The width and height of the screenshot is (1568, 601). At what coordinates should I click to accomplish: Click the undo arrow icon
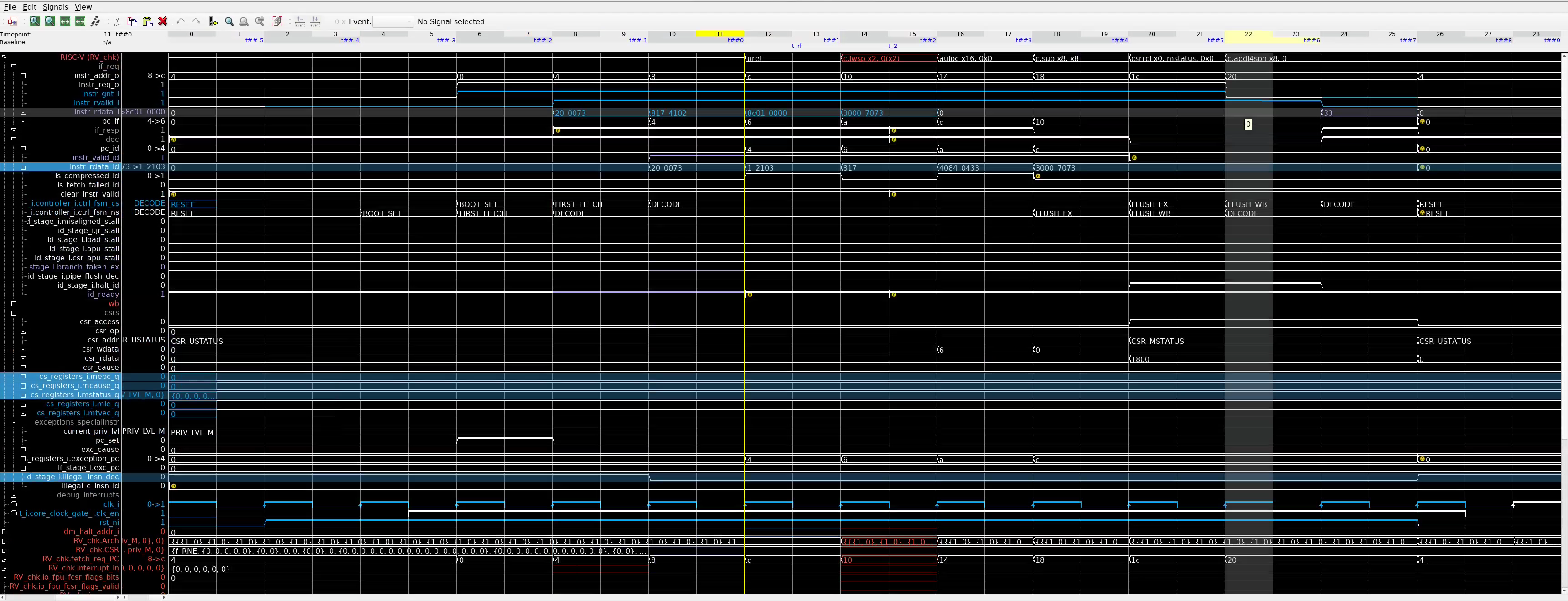[181, 22]
